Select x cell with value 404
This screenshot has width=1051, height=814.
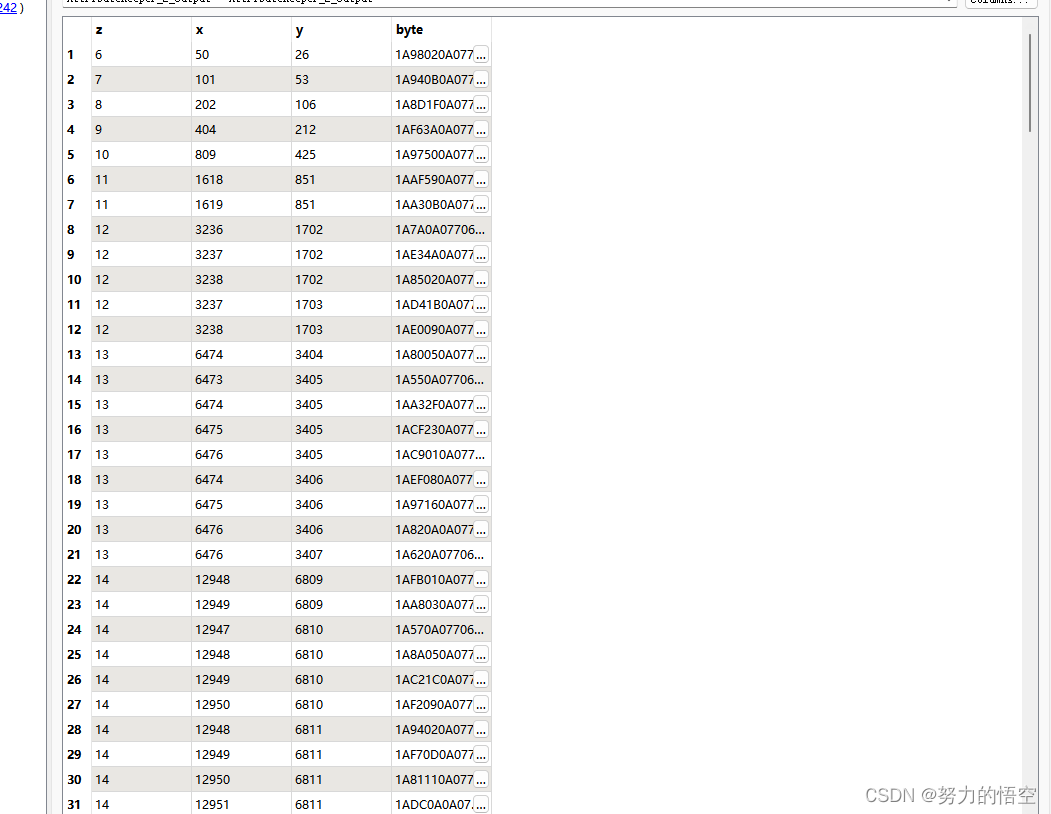click(x=241, y=129)
